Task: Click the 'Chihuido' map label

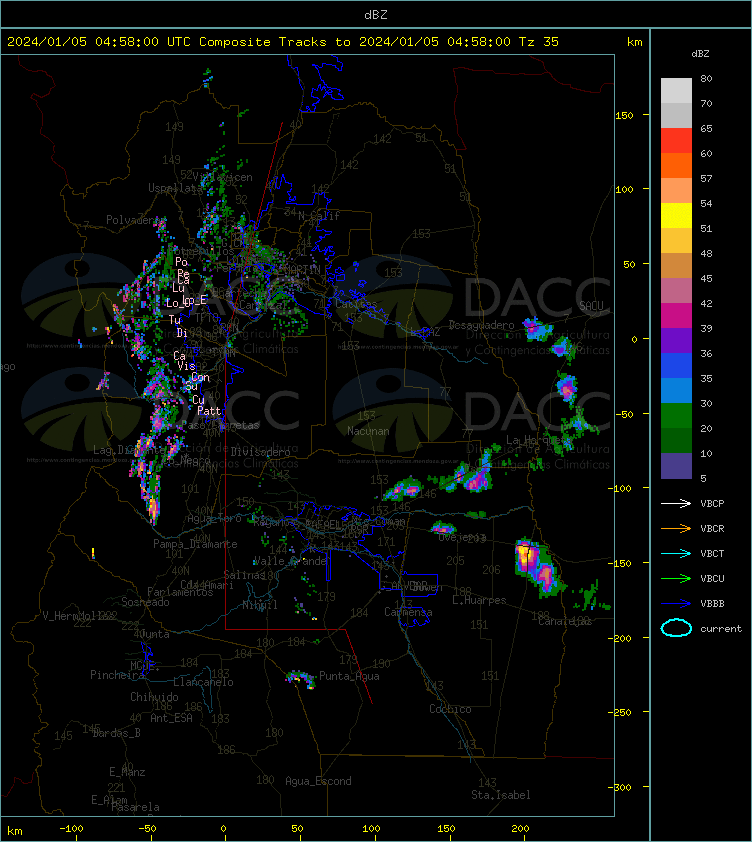Action: coord(154,697)
